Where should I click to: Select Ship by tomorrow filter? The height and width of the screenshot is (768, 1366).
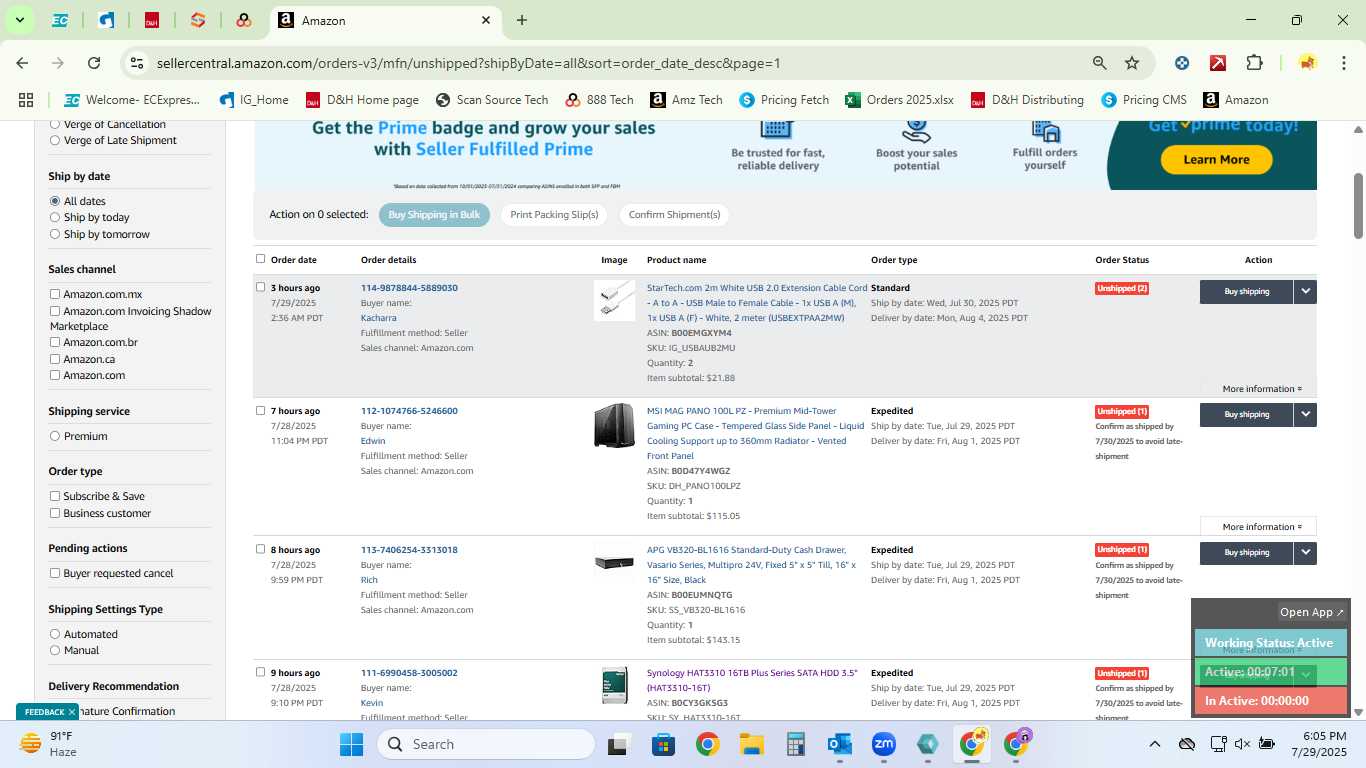point(55,234)
